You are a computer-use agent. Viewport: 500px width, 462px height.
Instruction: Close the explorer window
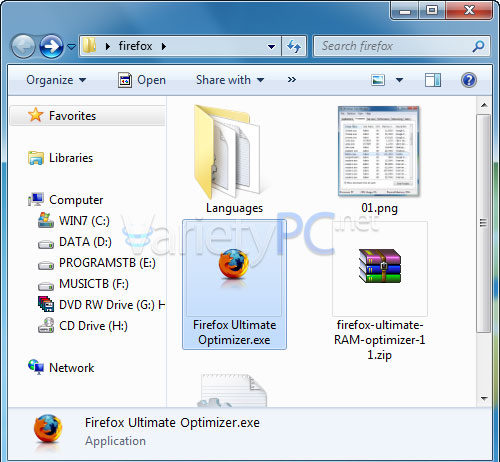point(469,11)
